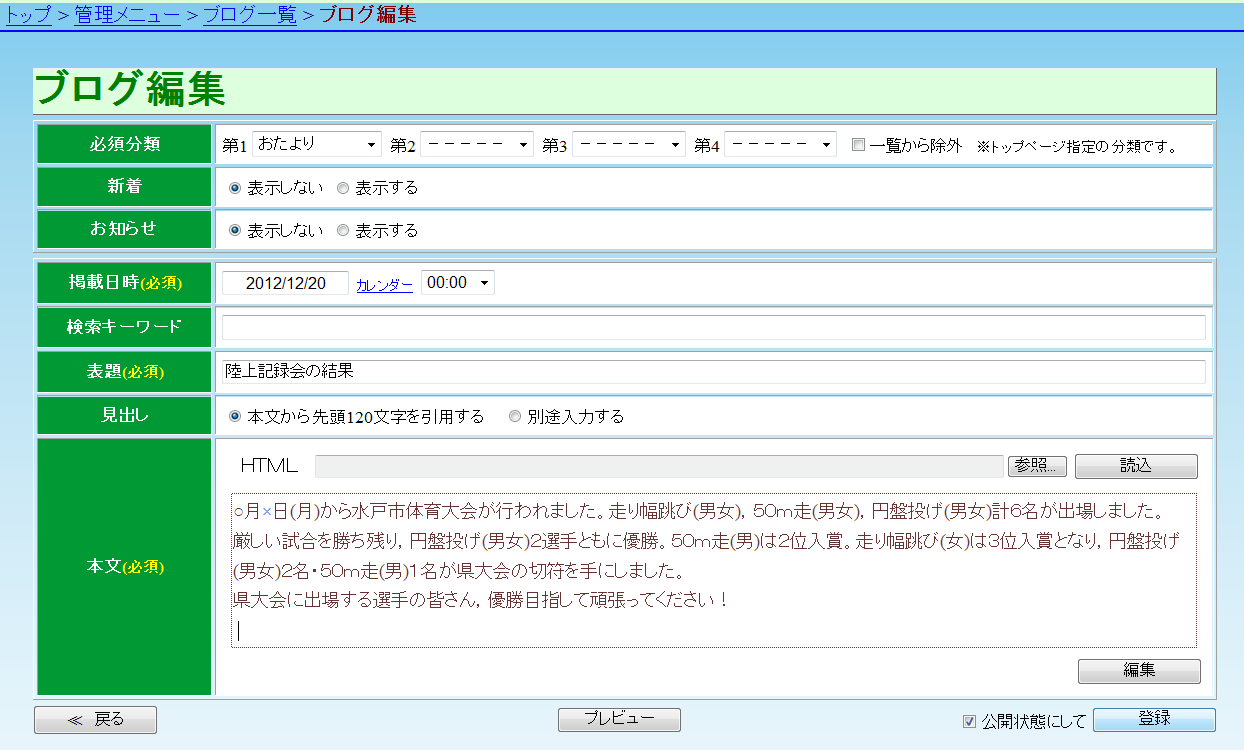
Task: Open 管理メニュー breadcrumb link
Action: pos(127,15)
